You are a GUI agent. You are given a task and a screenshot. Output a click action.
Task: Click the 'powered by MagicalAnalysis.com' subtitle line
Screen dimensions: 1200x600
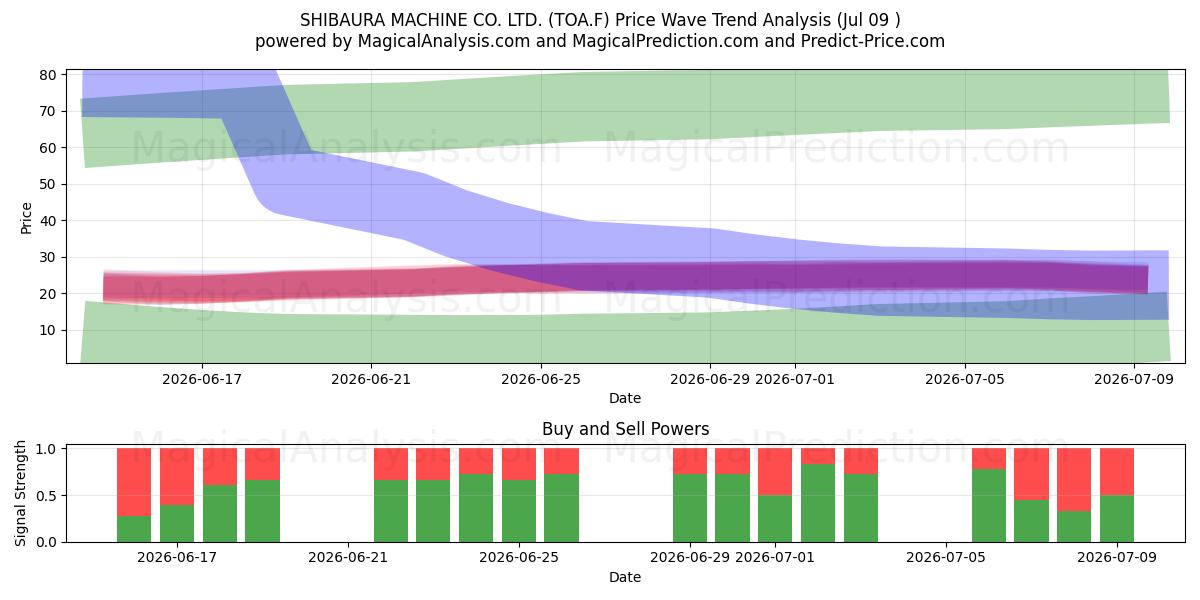coord(600,41)
